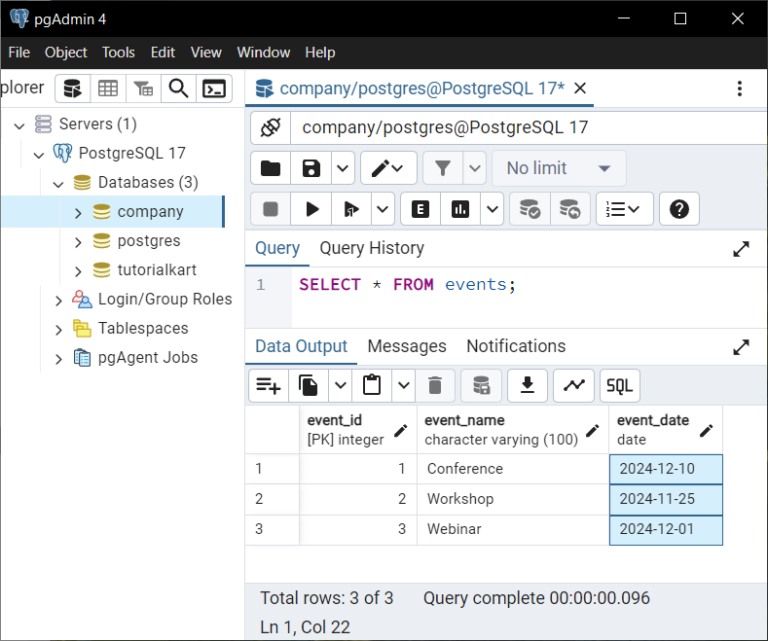The width and height of the screenshot is (768, 641).
Task: Click the Rollback transaction icon
Action: point(570,209)
